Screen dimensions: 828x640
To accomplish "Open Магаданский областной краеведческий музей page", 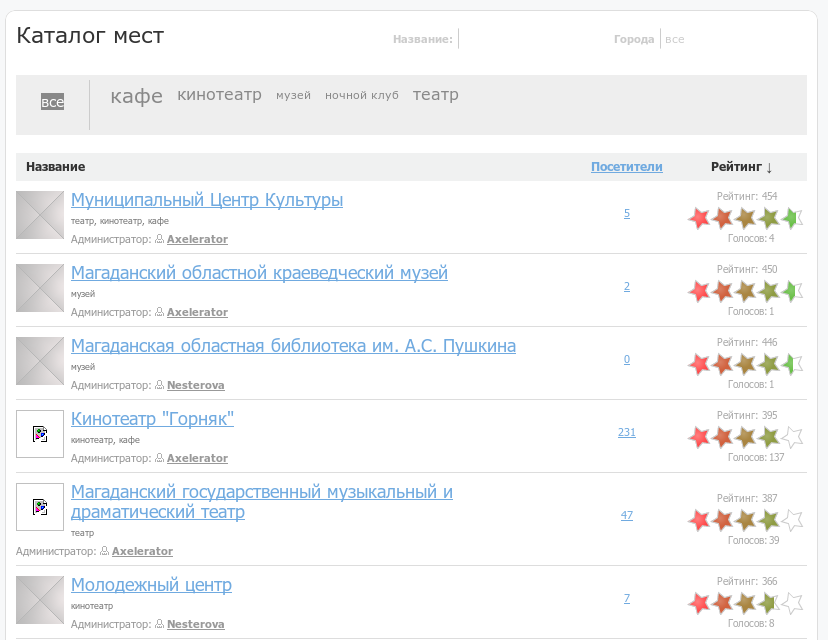I will pyautogui.click(x=259, y=273).
